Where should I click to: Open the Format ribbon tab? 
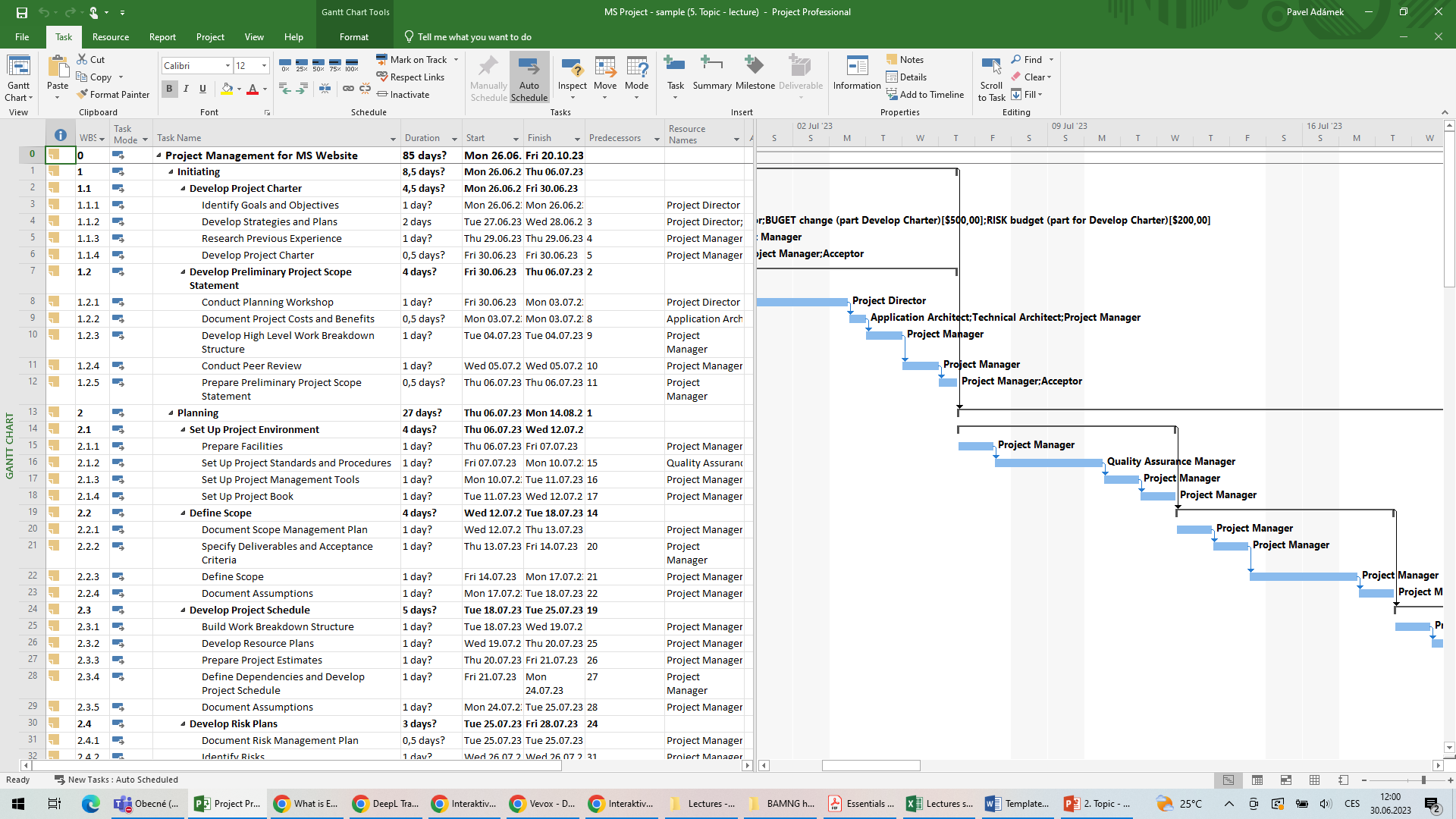353,37
